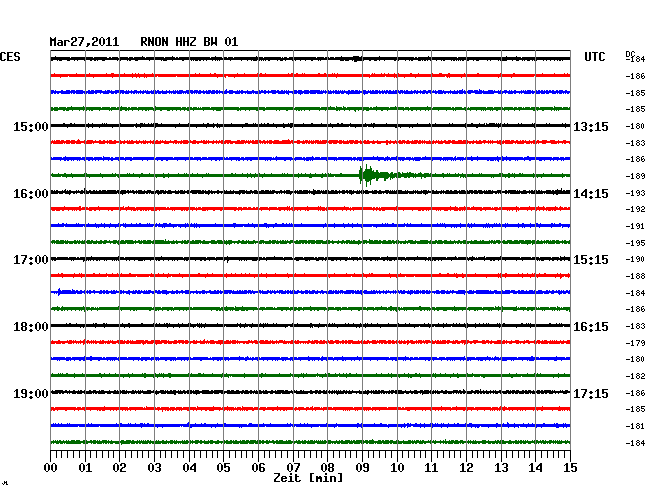
Task: Click the "15:00" local time label
Action: pyautogui.click(x=31, y=126)
